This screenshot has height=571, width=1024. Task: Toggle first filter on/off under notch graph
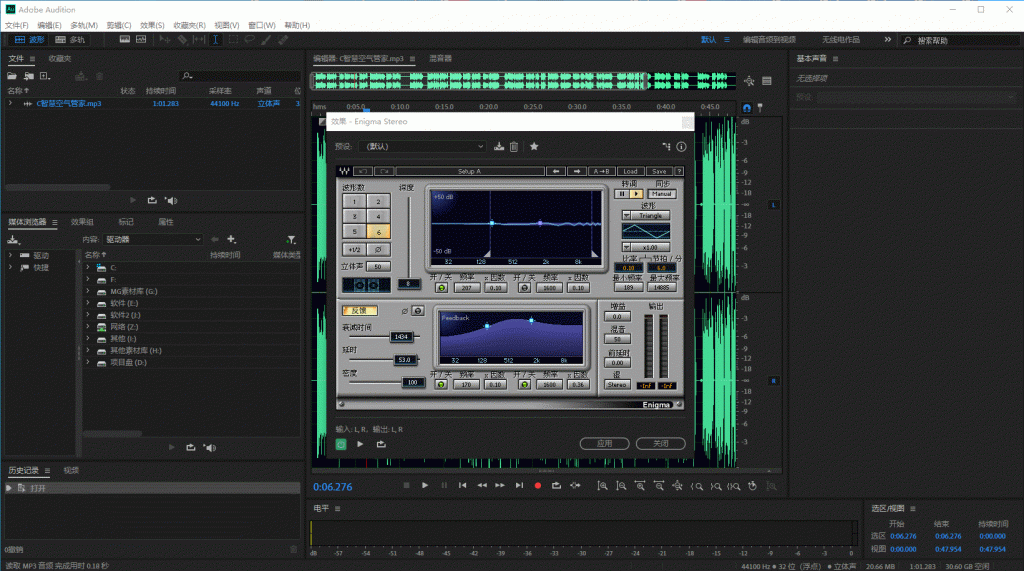click(x=441, y=287)
